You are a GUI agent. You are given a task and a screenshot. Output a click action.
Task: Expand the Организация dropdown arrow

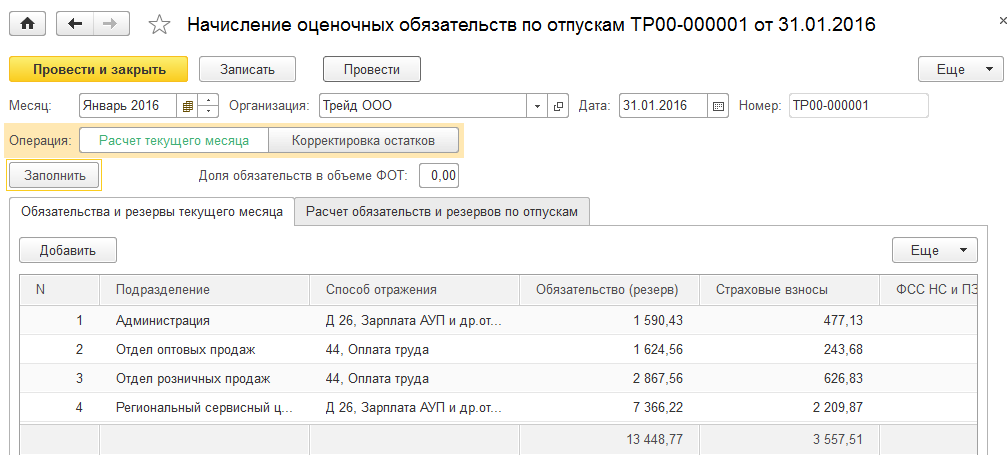tap(538, 105)
